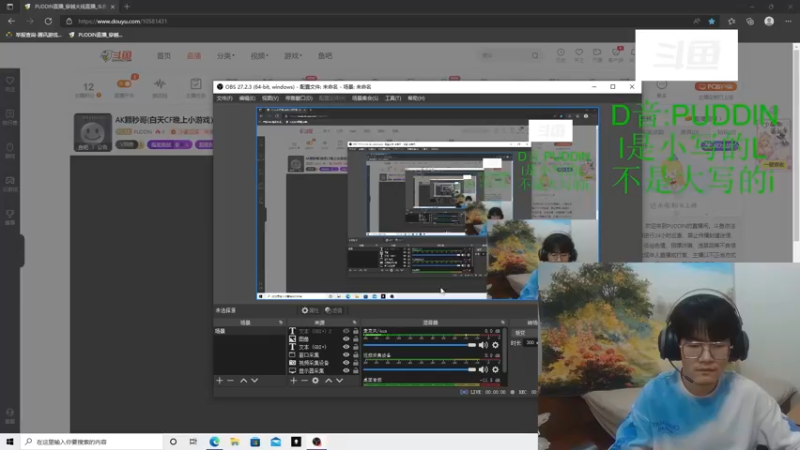Screen dimensions: 800x450
Task: Open the OBS 帮助(H) menu
Action: coord(416,98)
